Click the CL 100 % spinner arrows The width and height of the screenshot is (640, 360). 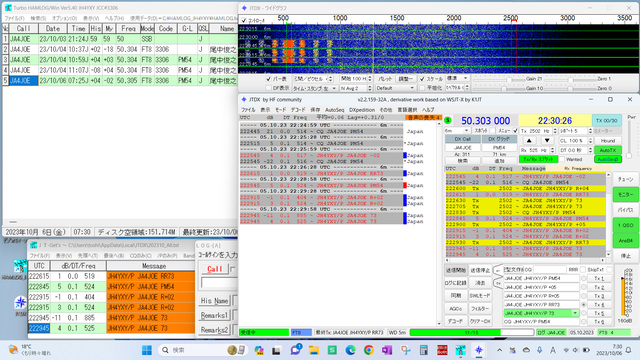coord(590,140)
